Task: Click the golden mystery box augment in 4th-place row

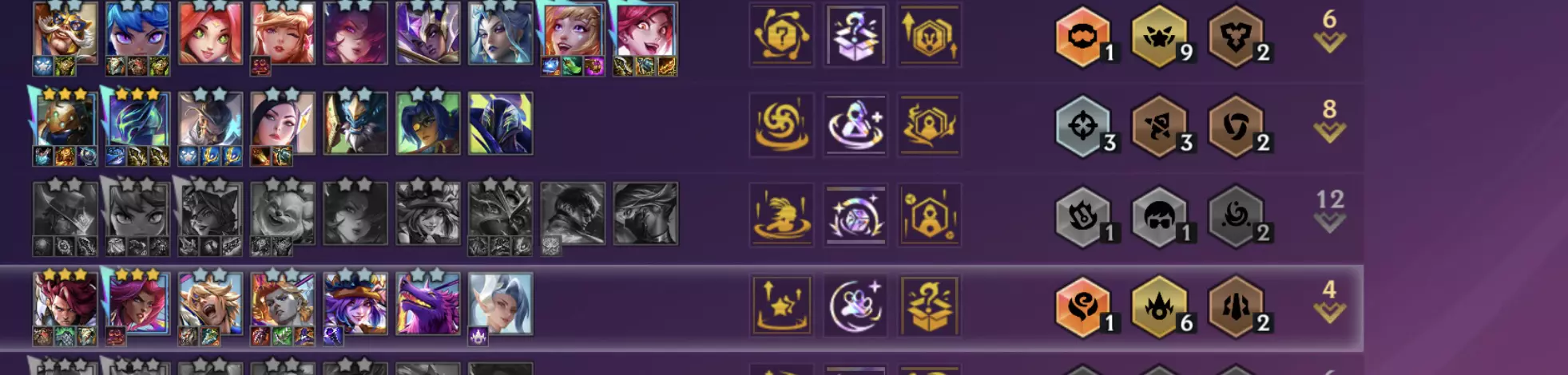Action: [x=929, y=305]
